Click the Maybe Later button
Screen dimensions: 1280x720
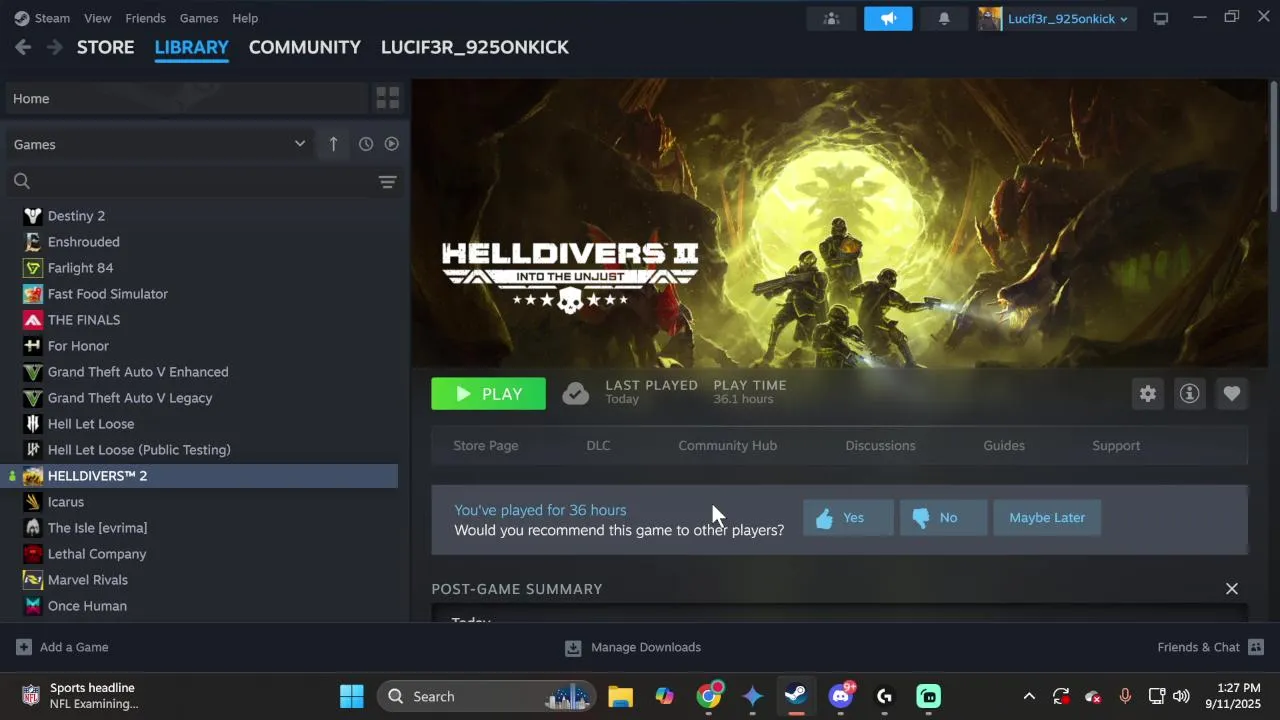[x=1047, y=518]
